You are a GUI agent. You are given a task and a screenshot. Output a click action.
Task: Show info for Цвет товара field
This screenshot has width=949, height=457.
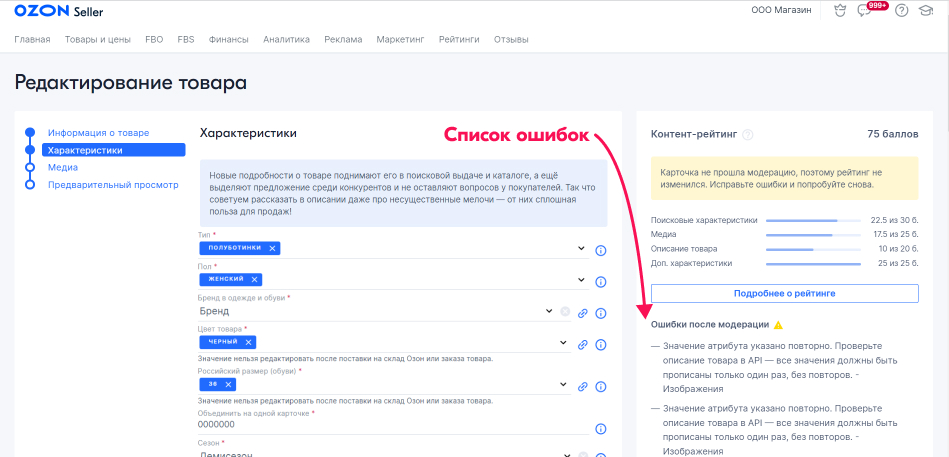coord(601,344)
